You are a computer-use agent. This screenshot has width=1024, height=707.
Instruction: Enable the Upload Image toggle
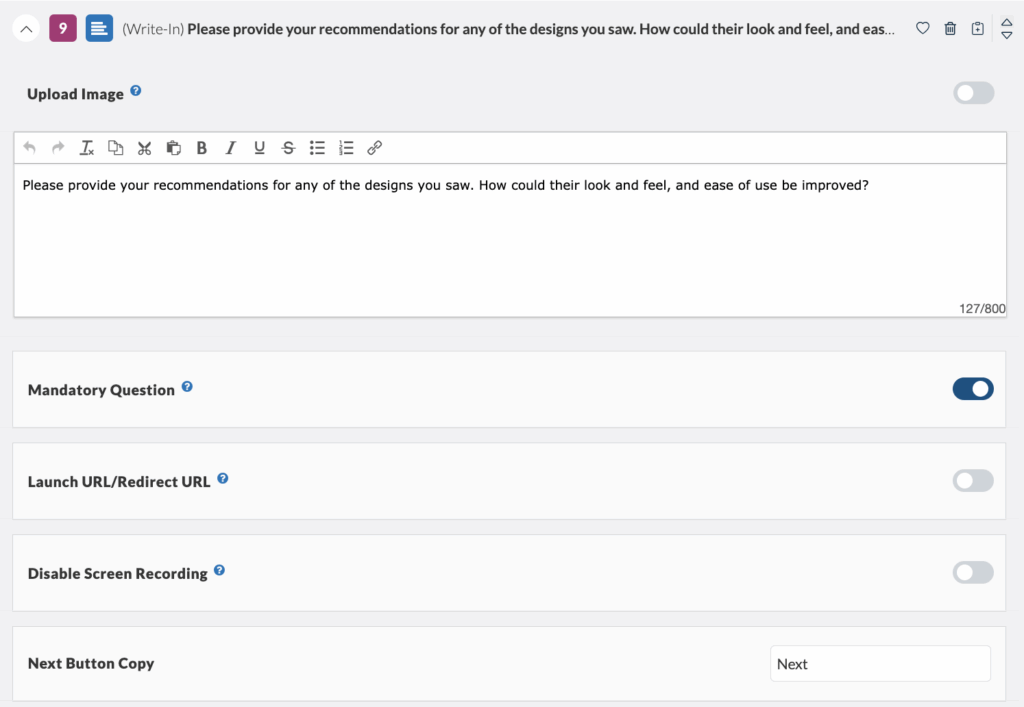click(972, 93)
